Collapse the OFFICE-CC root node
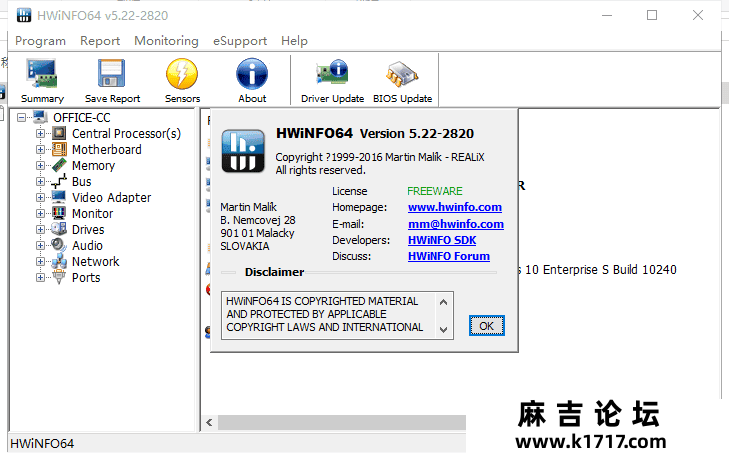729x460 pixels. (21, 118)
